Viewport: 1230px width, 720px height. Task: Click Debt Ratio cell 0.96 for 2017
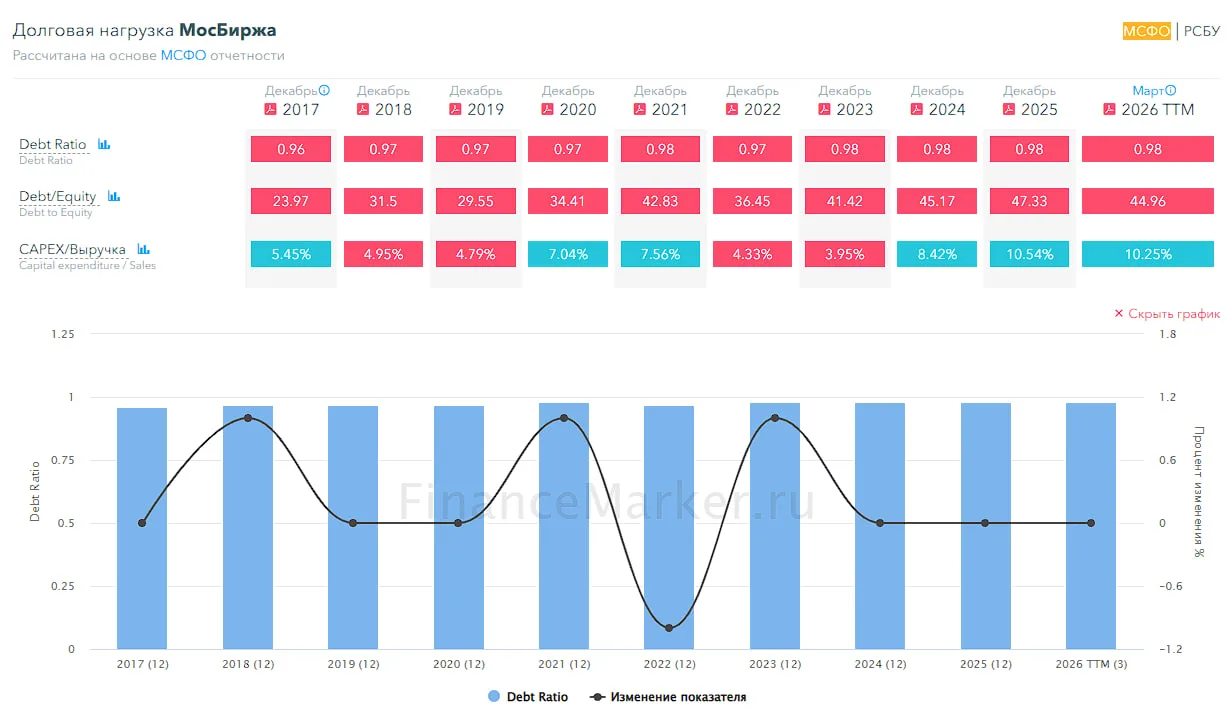tap(291, 149)
